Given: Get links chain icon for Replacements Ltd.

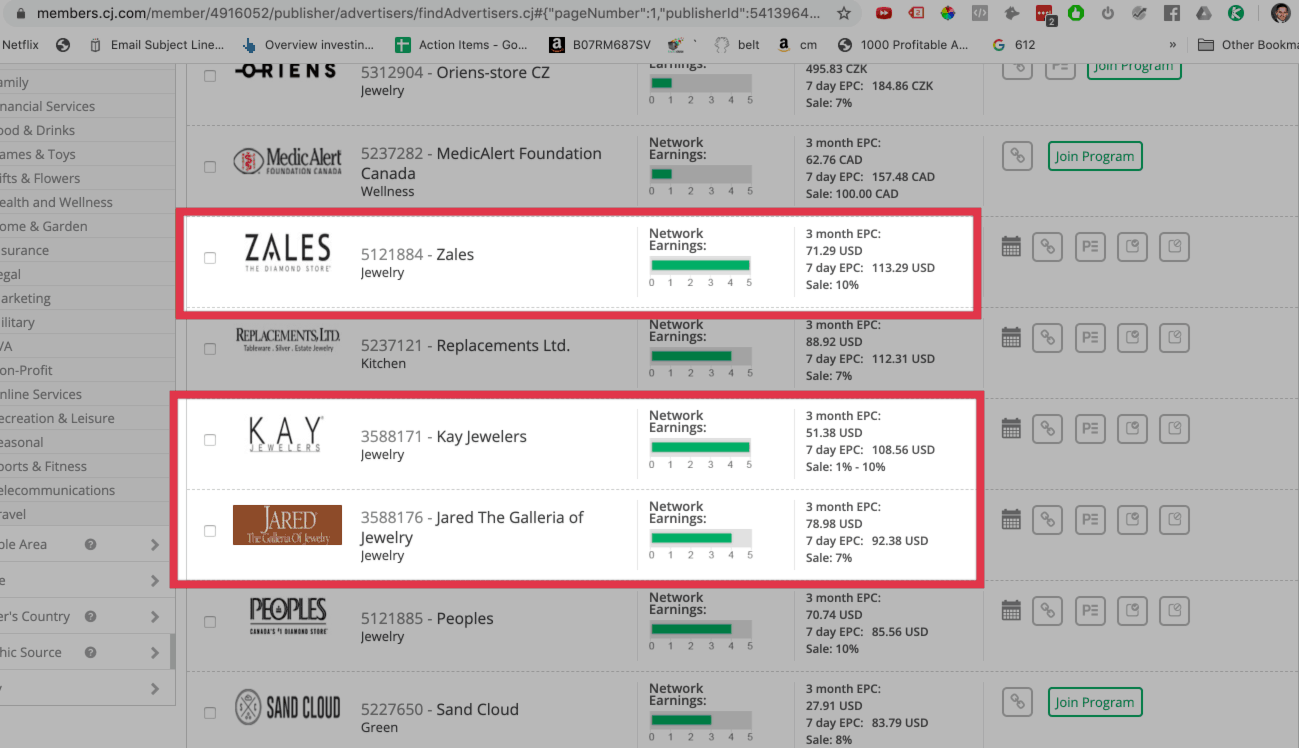Looking at the screenshot, I should pyautogui.click(x=1047, y=338).
